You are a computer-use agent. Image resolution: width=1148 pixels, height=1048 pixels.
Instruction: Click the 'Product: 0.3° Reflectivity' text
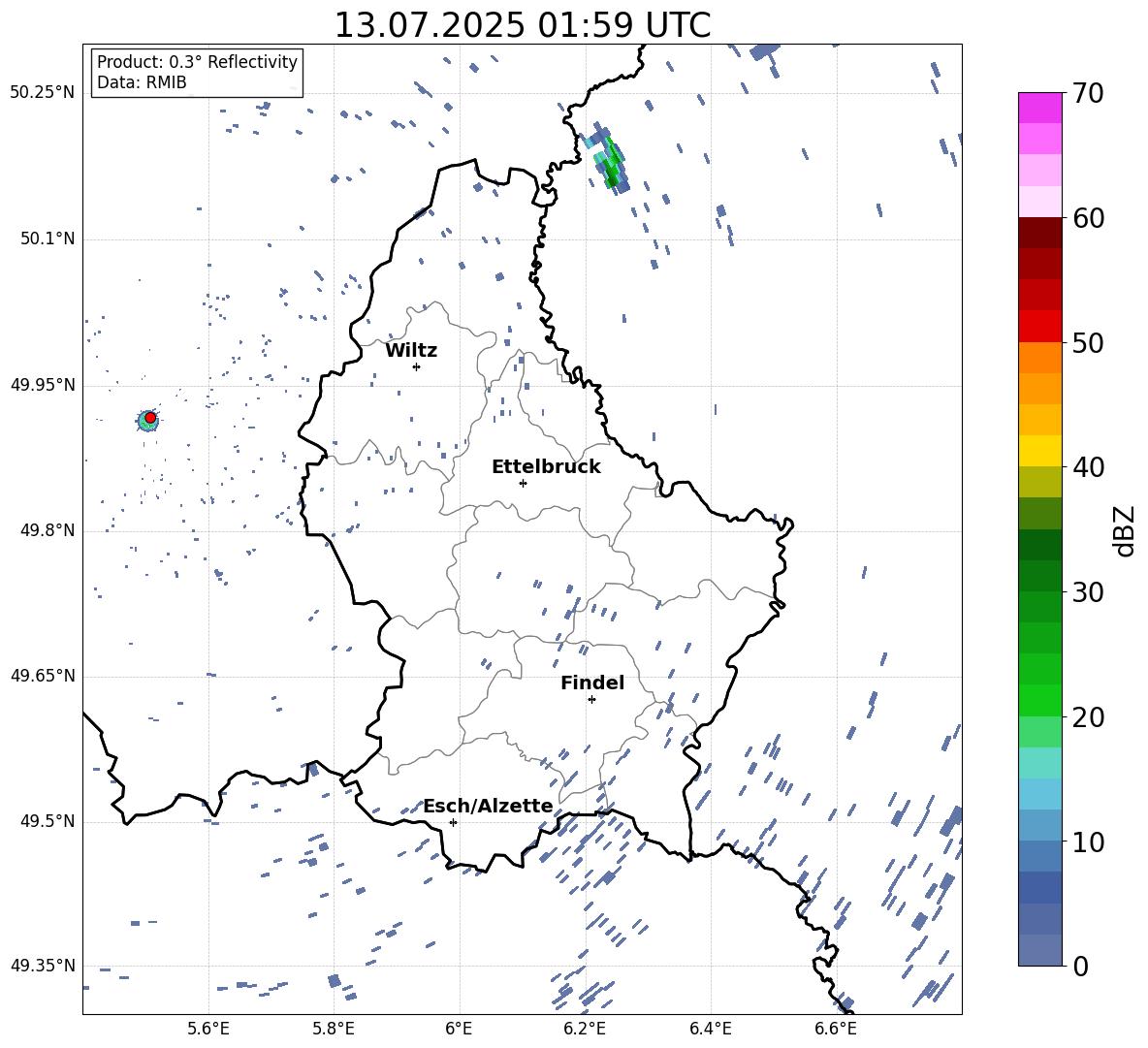[198, 62]
